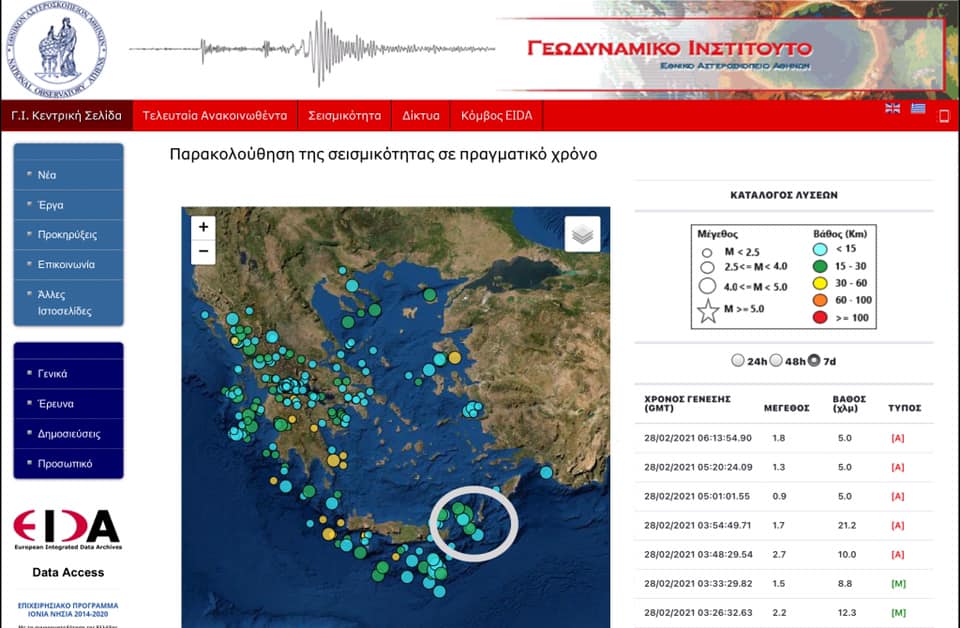Open the EIDA Data Access logo
960x628 pixels.
(x=67, y=532)
